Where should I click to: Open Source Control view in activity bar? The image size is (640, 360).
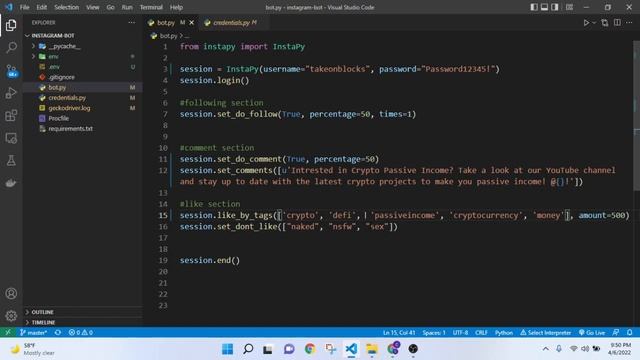tap(11, 71)
